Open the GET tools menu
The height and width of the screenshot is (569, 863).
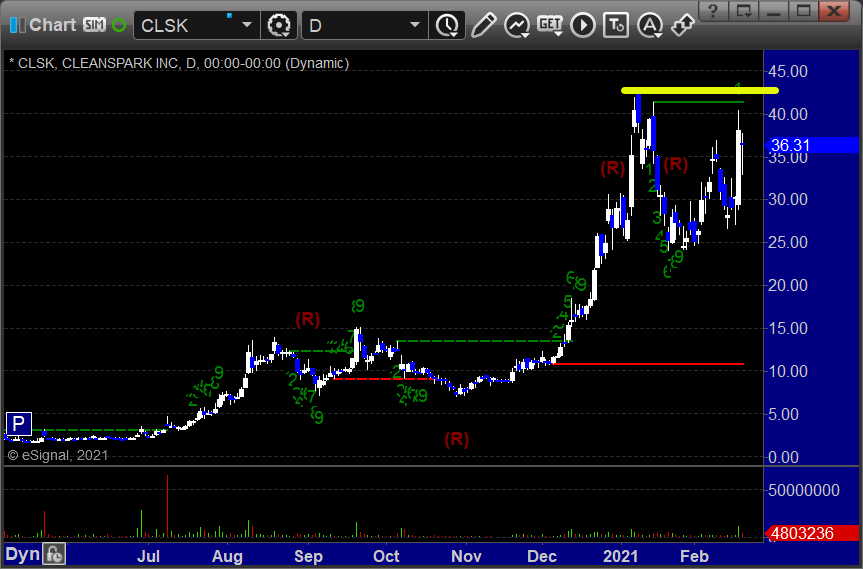coord(550,25)
